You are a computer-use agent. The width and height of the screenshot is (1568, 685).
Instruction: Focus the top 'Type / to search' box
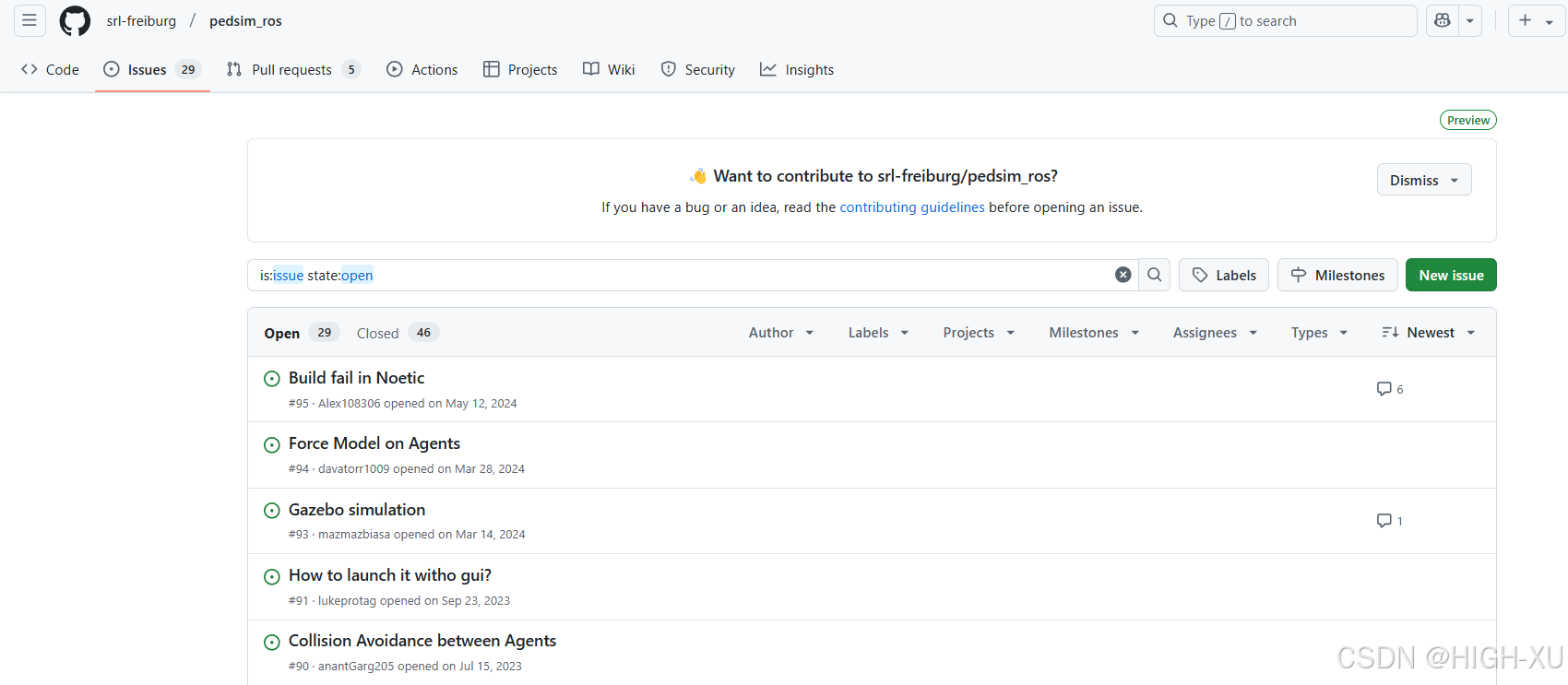[x=1285, y=20]
